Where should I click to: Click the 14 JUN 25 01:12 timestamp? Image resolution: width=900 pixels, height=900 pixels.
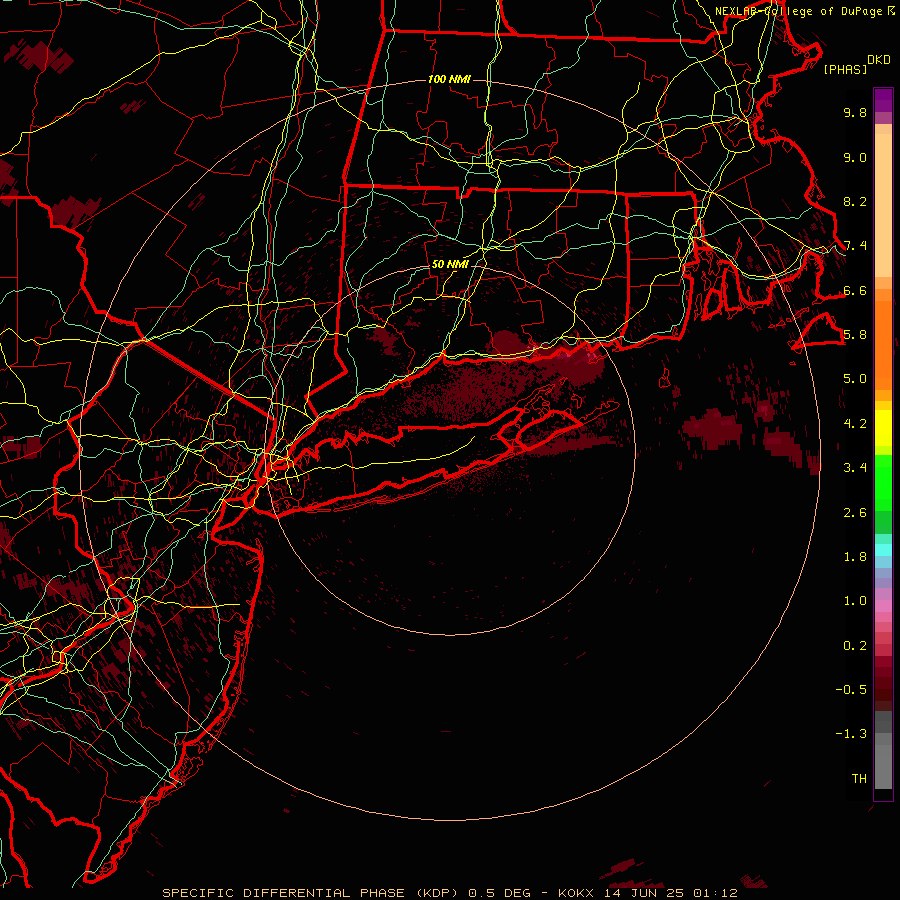click(670, 893)
